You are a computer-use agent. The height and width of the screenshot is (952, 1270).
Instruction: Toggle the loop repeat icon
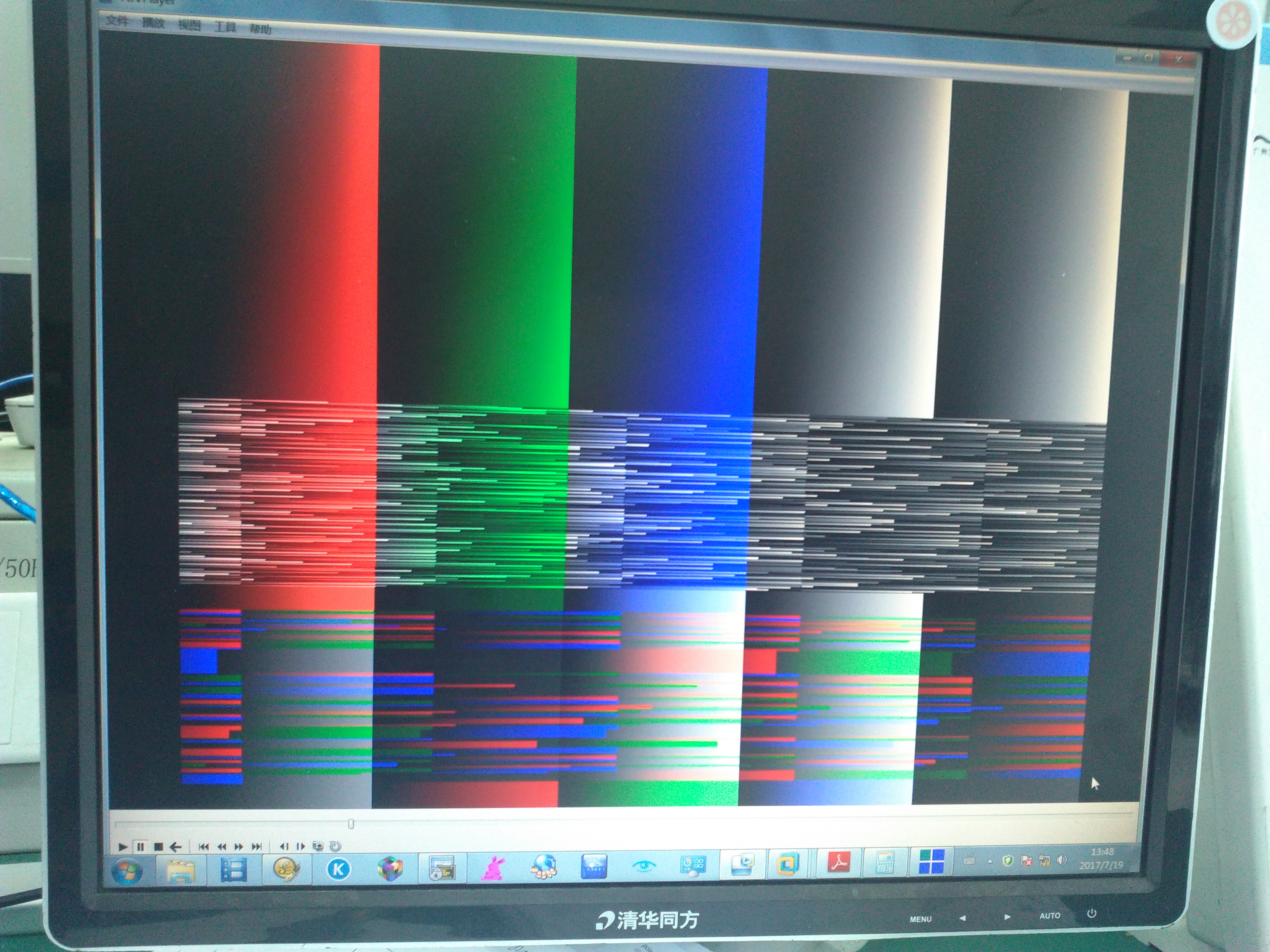[335, 846]
